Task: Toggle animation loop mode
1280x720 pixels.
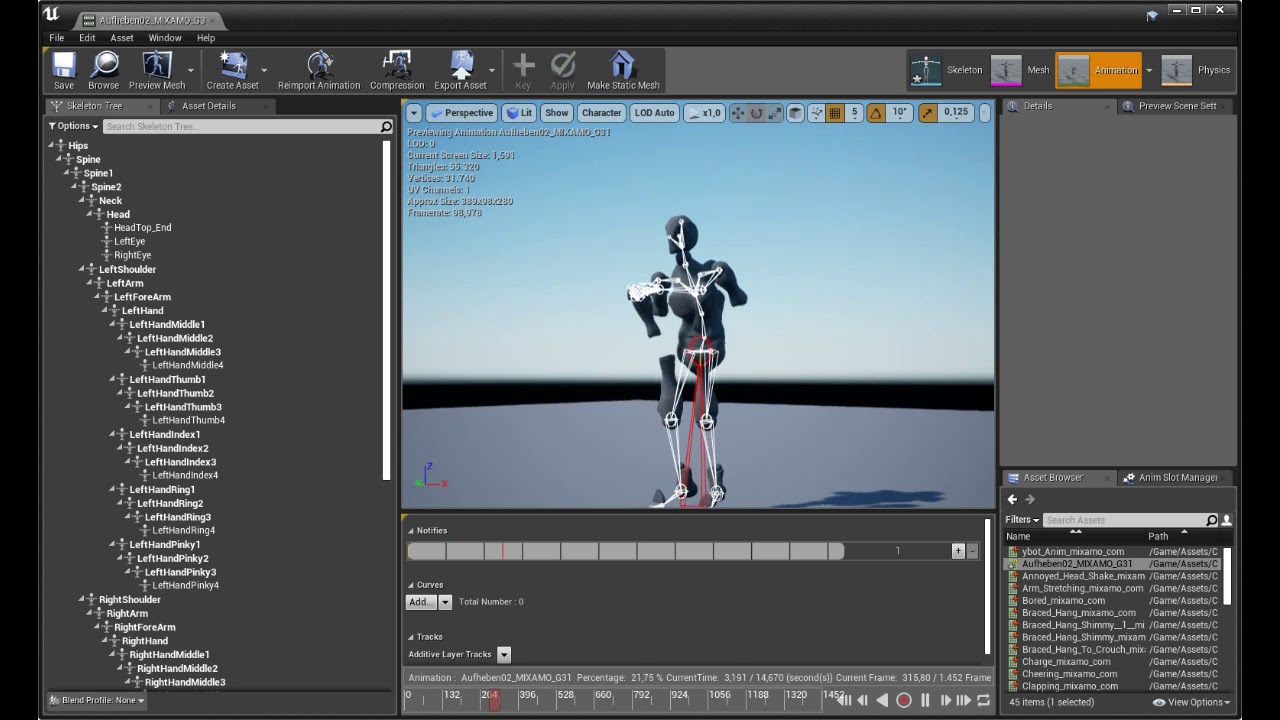Action: click(983, 701)
